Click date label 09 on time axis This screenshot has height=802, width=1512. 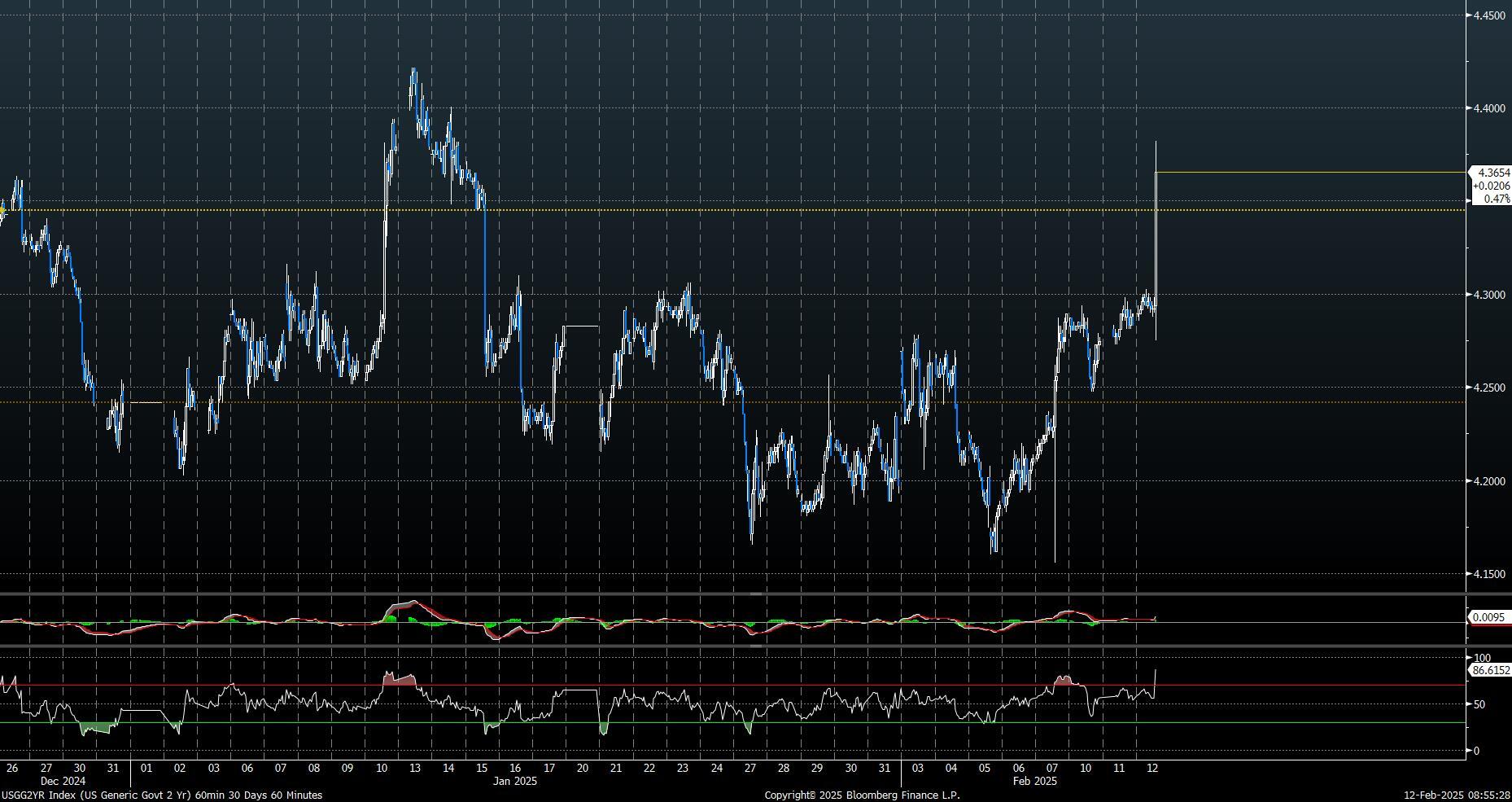click(x=347, y=768)
